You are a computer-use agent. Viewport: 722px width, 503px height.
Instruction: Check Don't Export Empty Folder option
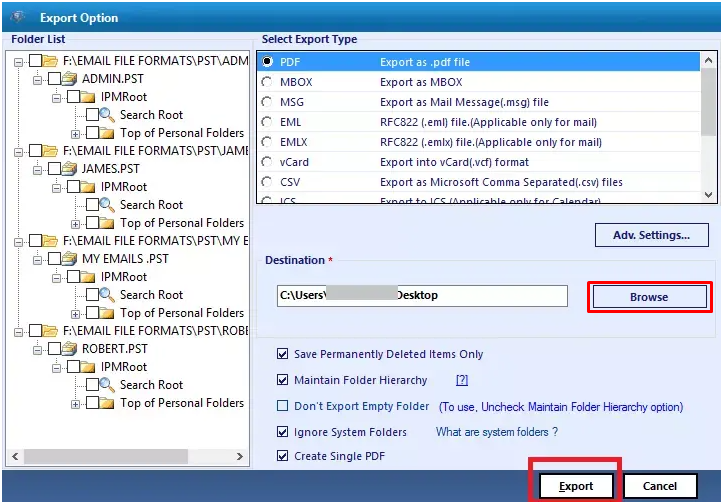[282, 406]
